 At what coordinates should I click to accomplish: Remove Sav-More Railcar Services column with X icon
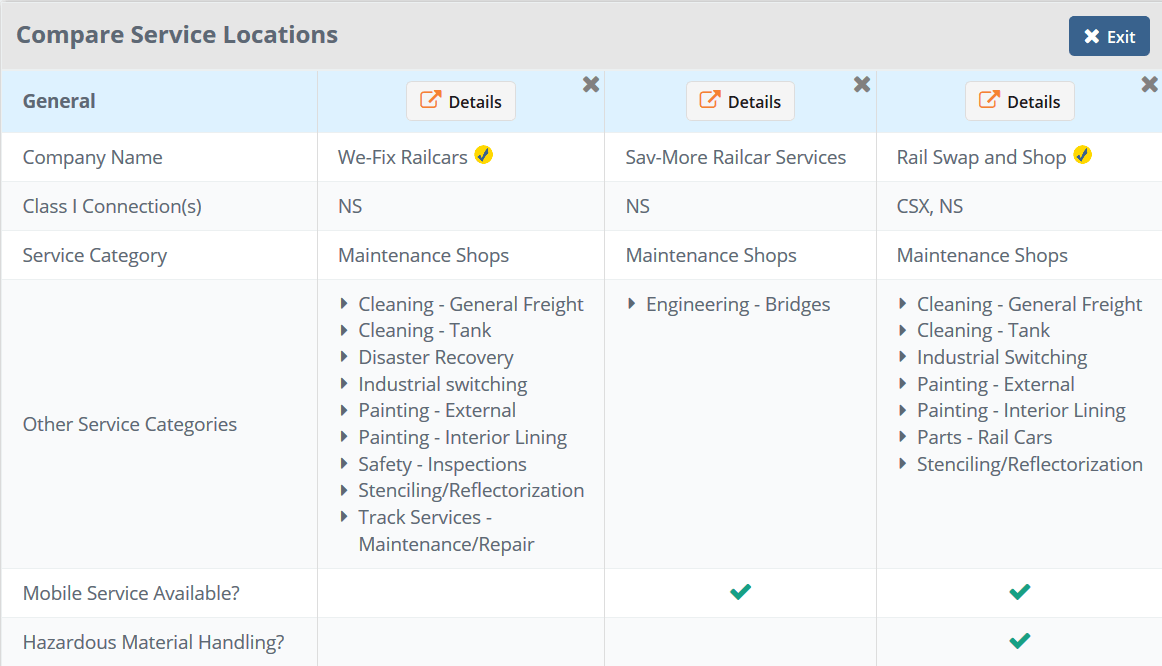click(x=861, y=84)
